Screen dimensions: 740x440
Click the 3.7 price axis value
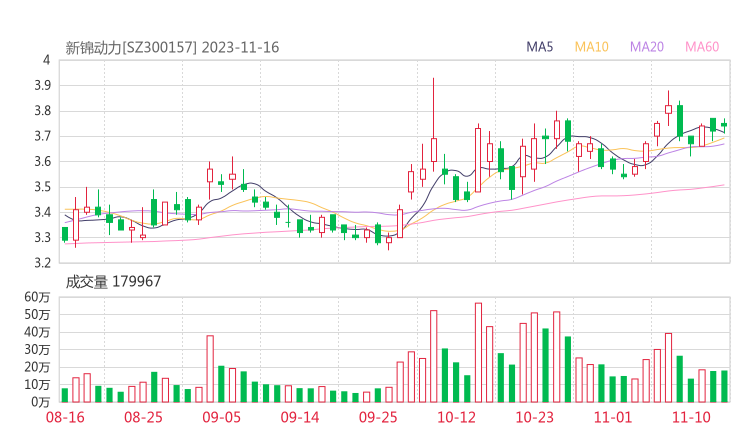(42, 136)
